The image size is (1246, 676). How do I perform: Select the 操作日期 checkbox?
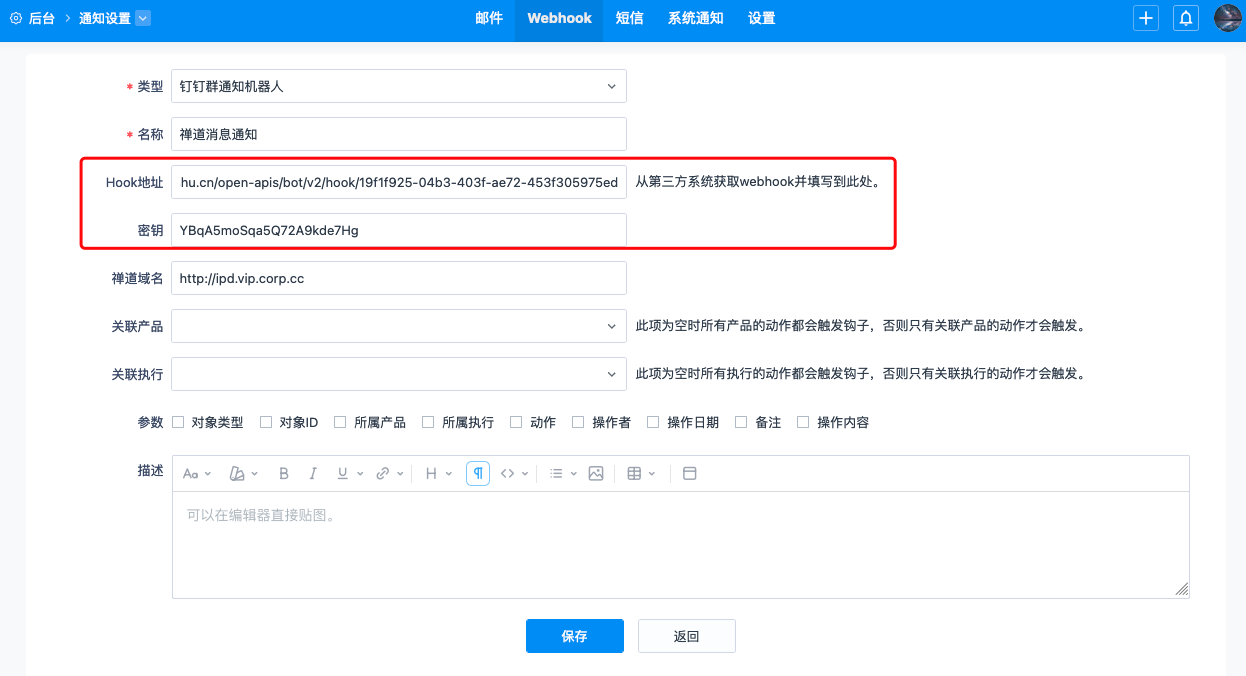653,422
